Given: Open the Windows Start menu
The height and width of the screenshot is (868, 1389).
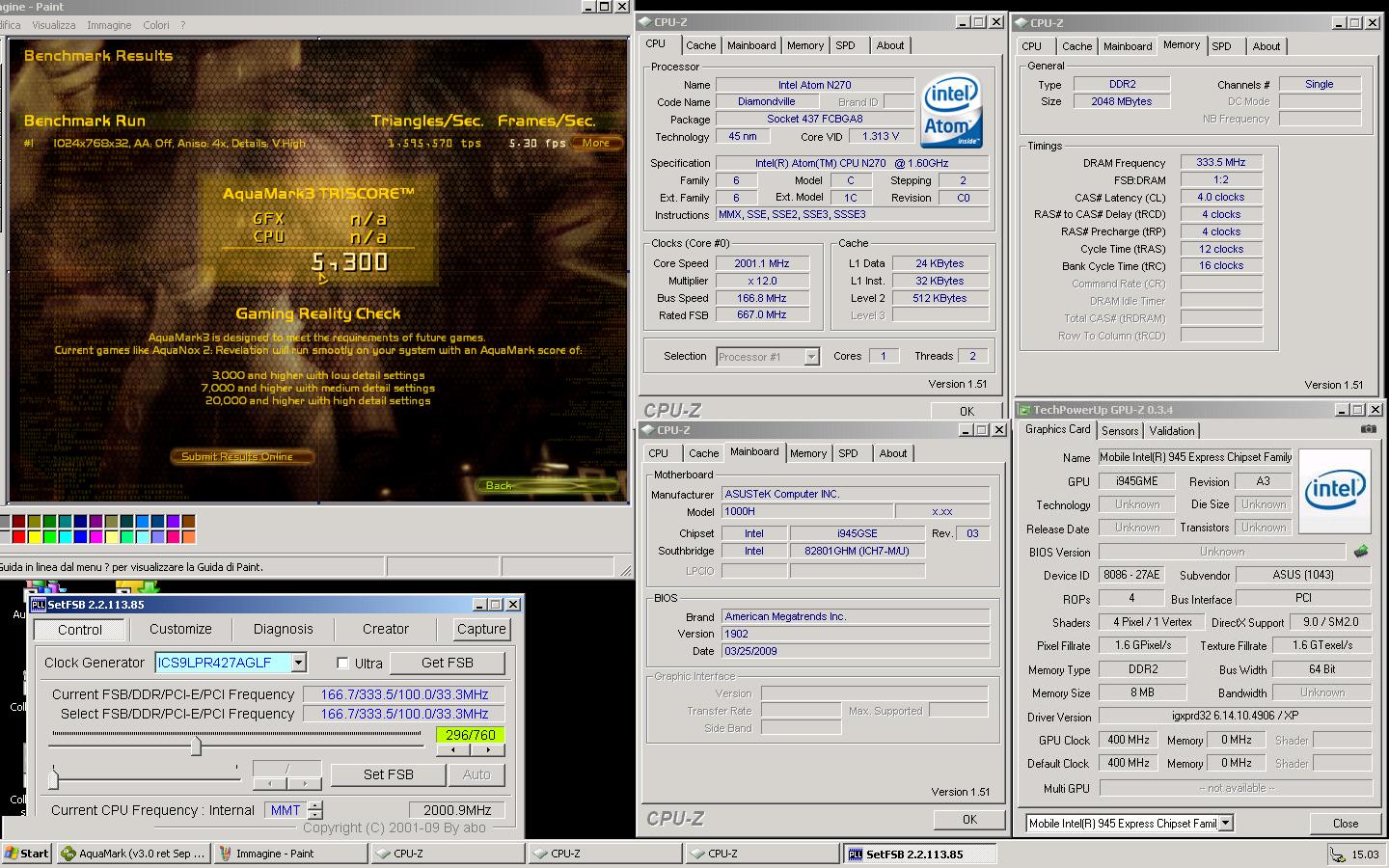Looking at the screenshot, I should coord(27,854).
